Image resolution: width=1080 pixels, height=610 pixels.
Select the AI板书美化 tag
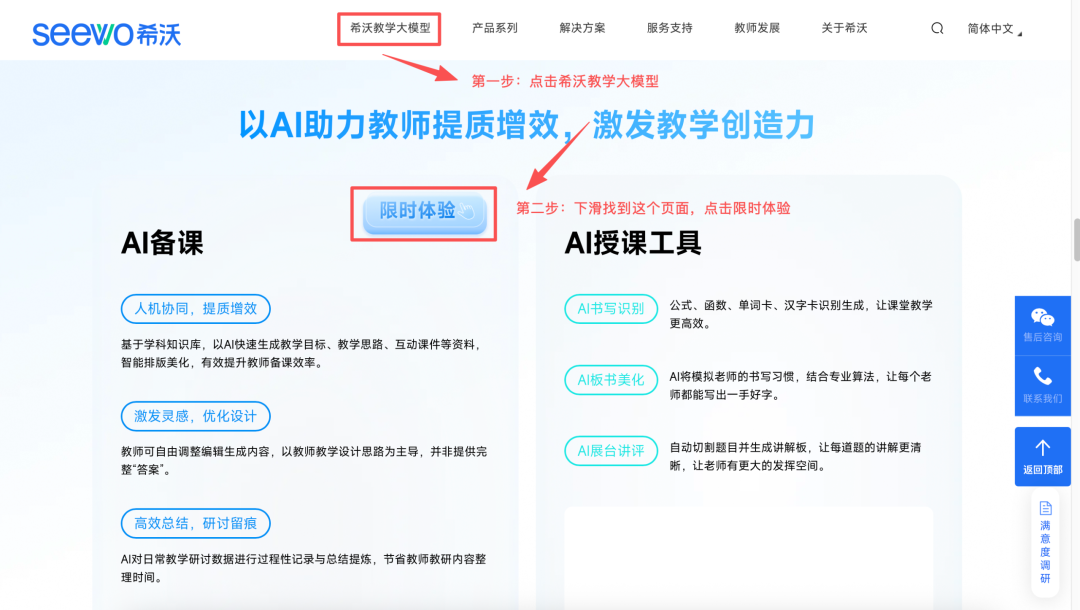click(x=611, y=380)
